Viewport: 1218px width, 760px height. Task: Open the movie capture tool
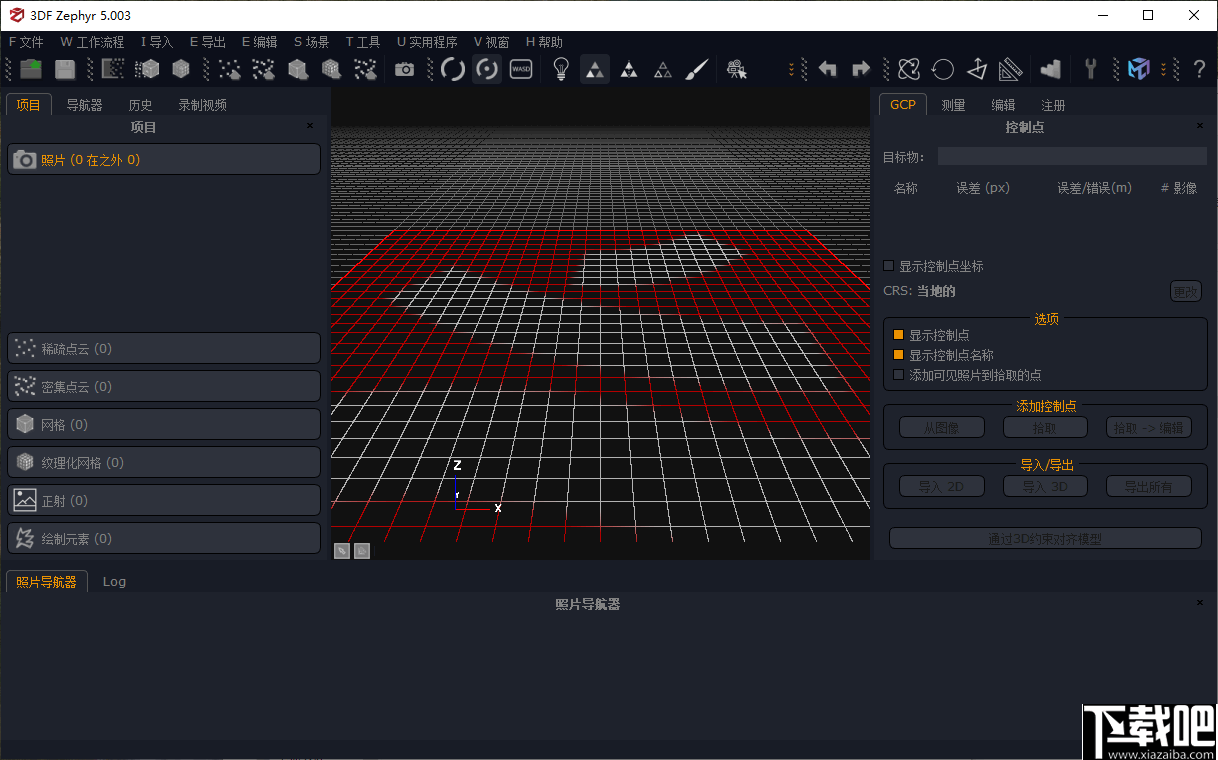(x=737, y=69)
